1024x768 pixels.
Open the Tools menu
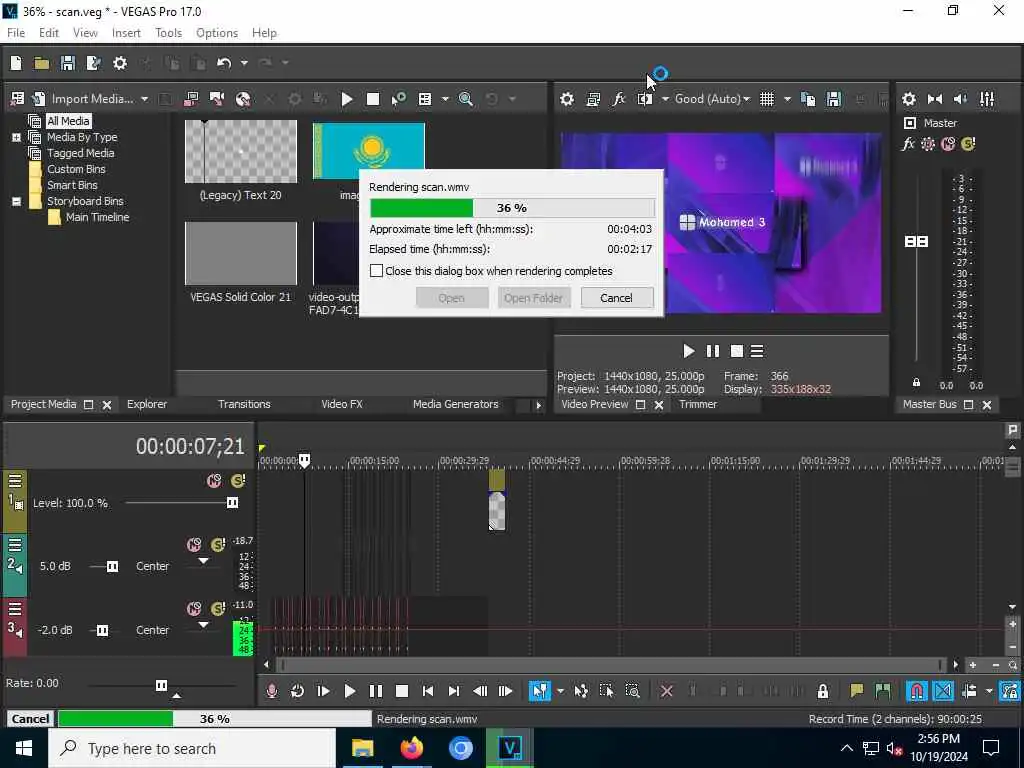pyautogui.click(x=168, y=33)
